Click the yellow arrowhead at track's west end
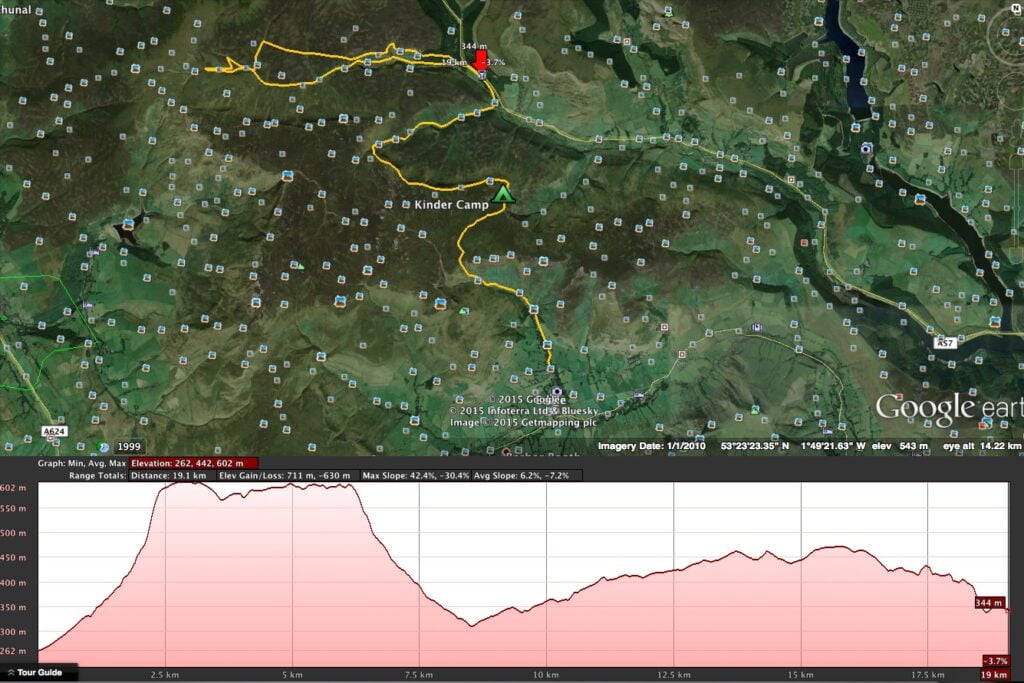Viewport: 1024px width, 683px height. pos(234,66)
